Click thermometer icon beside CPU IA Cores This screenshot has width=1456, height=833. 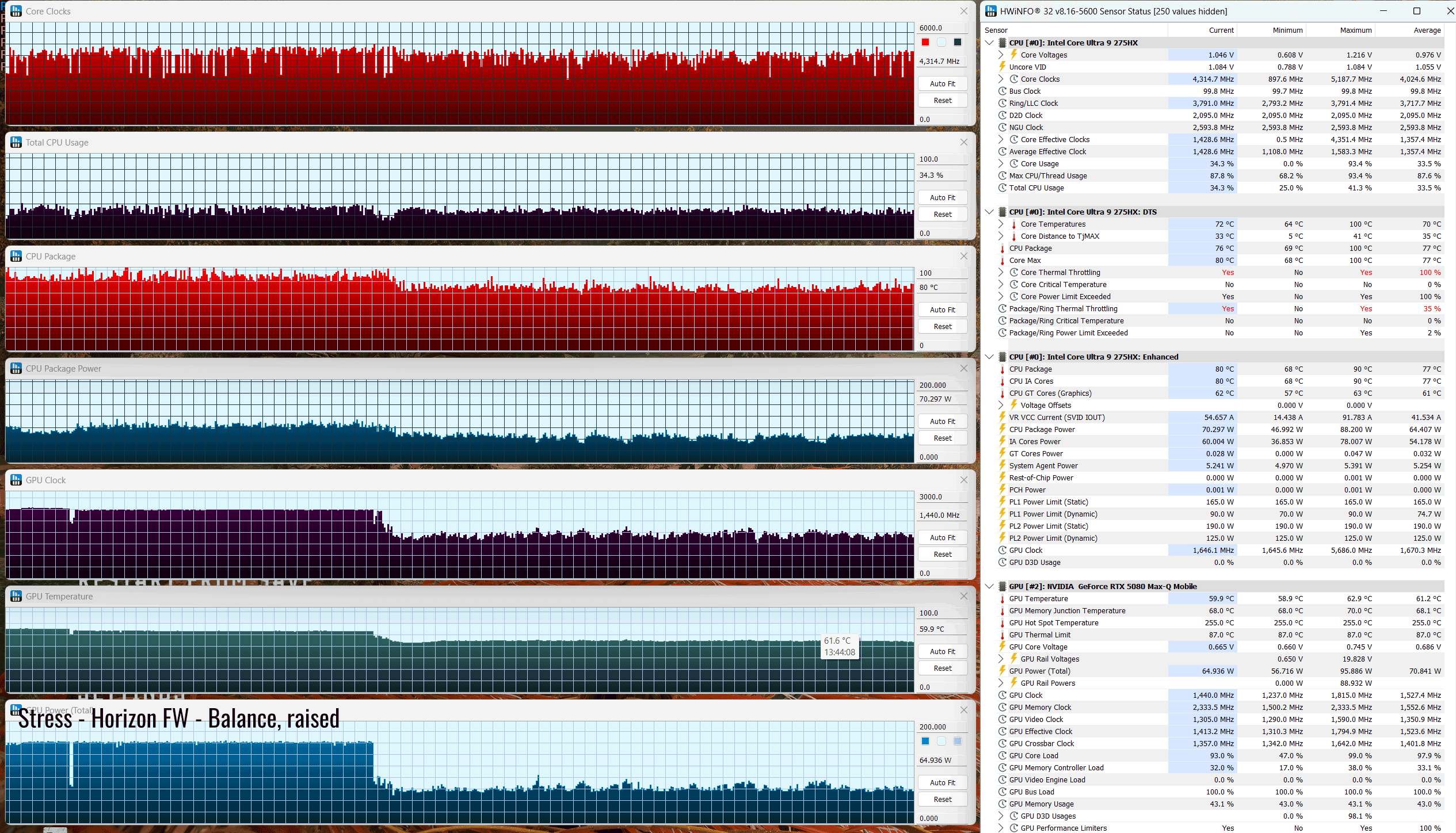pos(1002,381)
